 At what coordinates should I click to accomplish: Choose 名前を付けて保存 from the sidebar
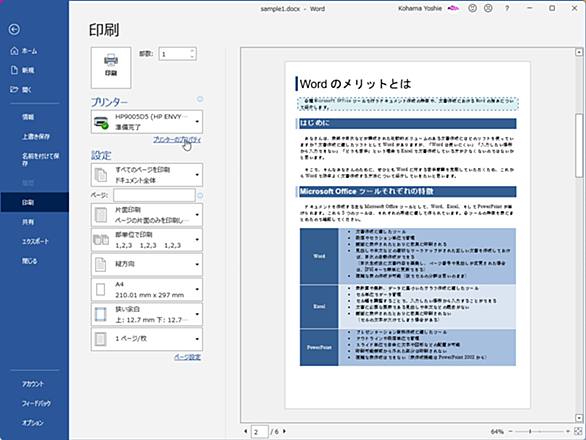pos(40,159)
